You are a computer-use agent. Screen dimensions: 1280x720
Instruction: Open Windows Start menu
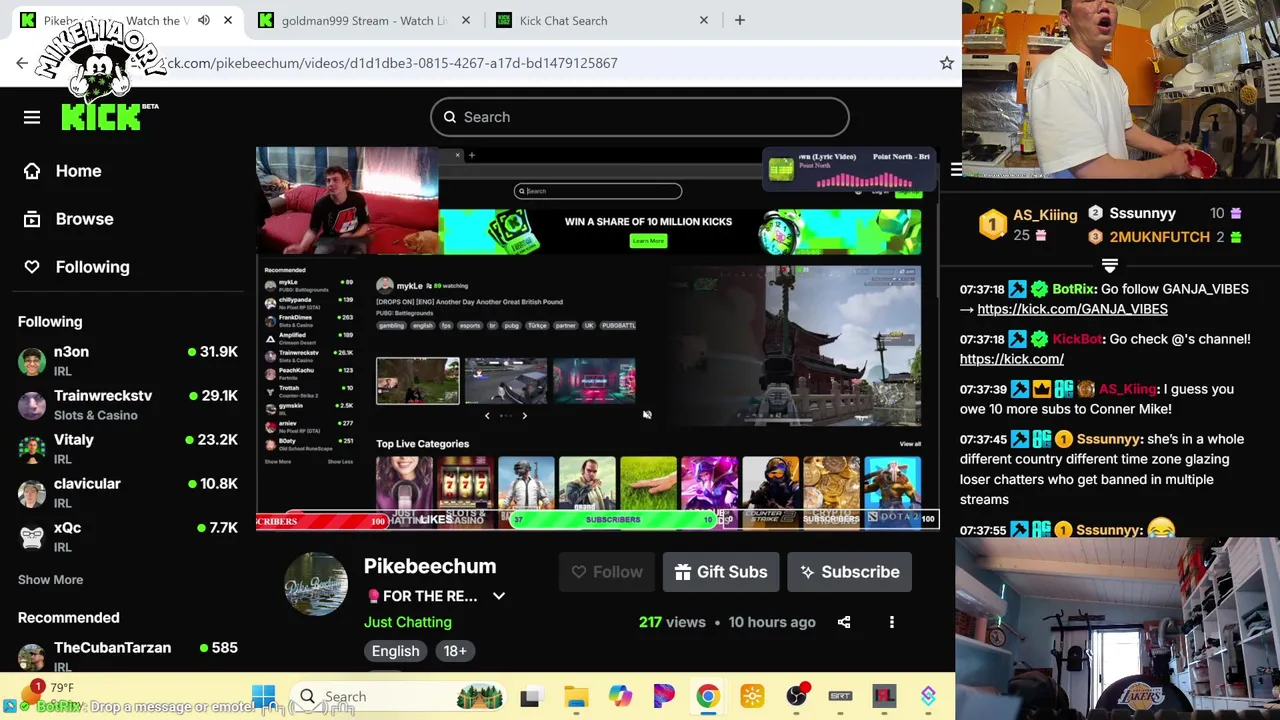coord(263,696)
